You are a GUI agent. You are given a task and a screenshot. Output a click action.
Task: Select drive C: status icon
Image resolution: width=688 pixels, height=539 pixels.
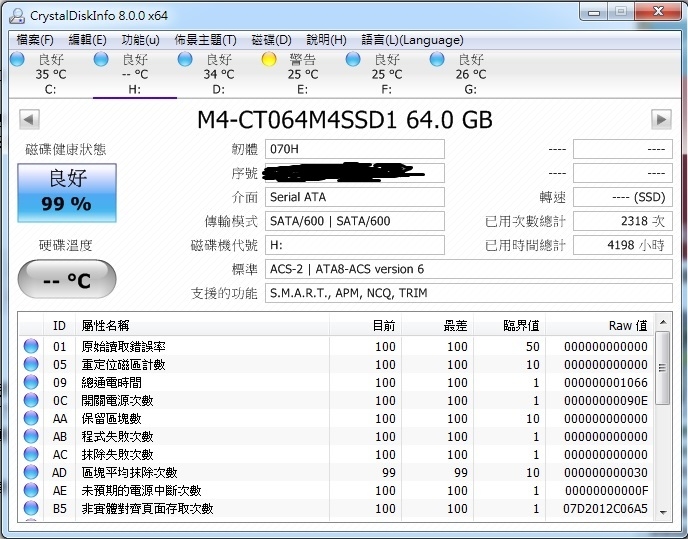pyautogui.click(x=18, y=59)
